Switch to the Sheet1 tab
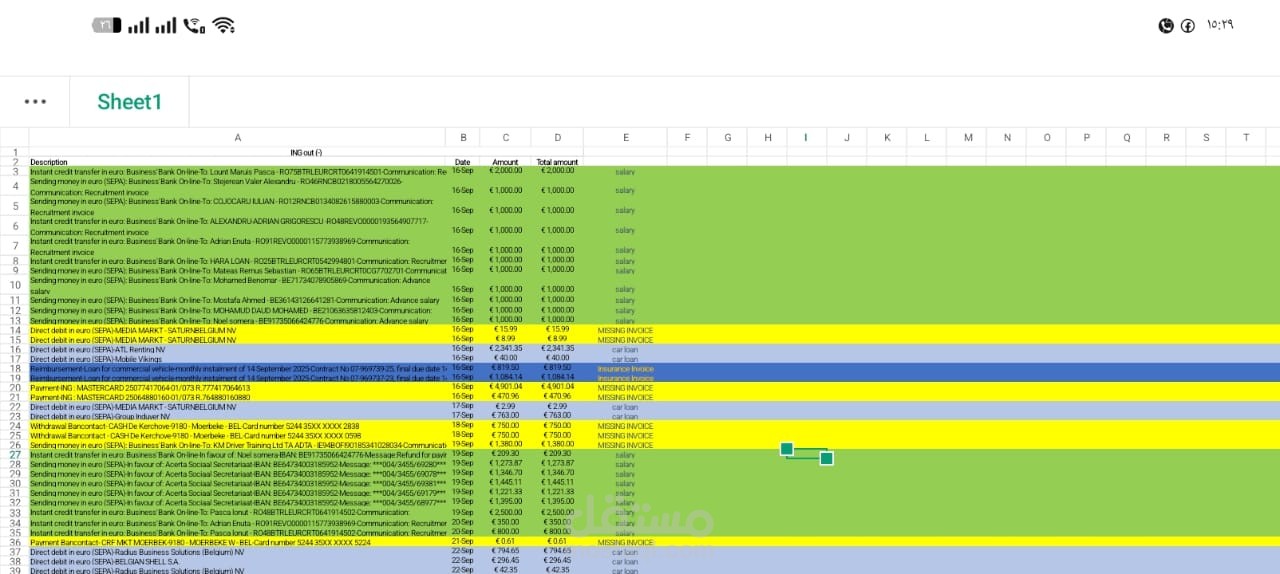Viewport: 1280px width, 574px height. point(129,102)
